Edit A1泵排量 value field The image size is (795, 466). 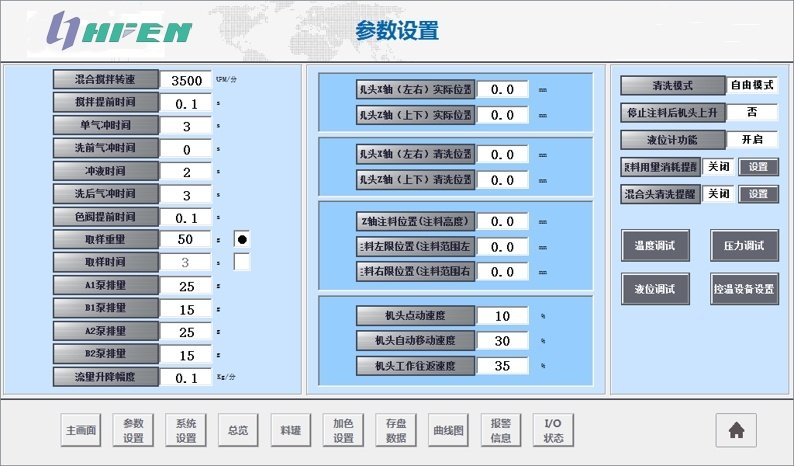pyautogui.click(x=186, y=286)
